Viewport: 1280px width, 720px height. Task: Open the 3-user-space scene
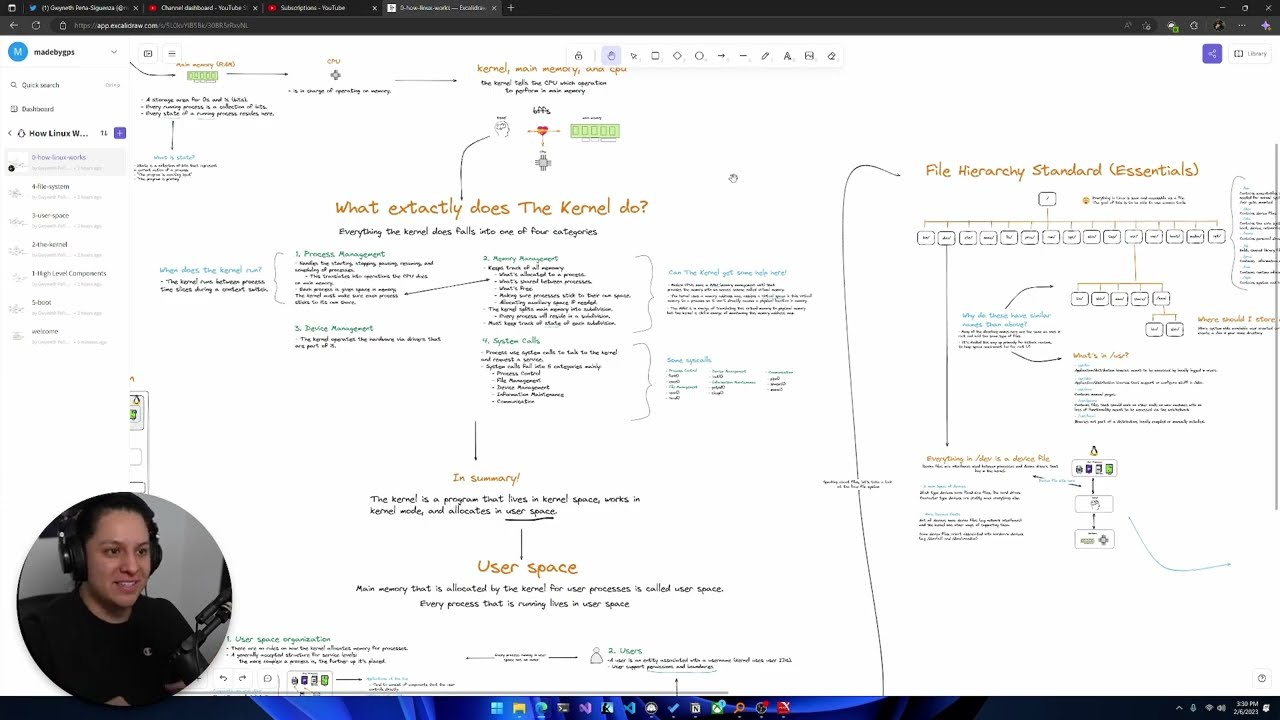pos(65,220)
